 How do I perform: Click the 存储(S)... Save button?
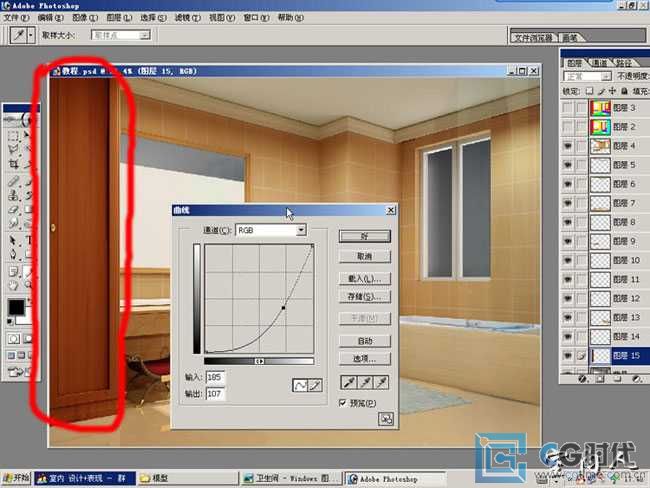click(x=365, y=297)
